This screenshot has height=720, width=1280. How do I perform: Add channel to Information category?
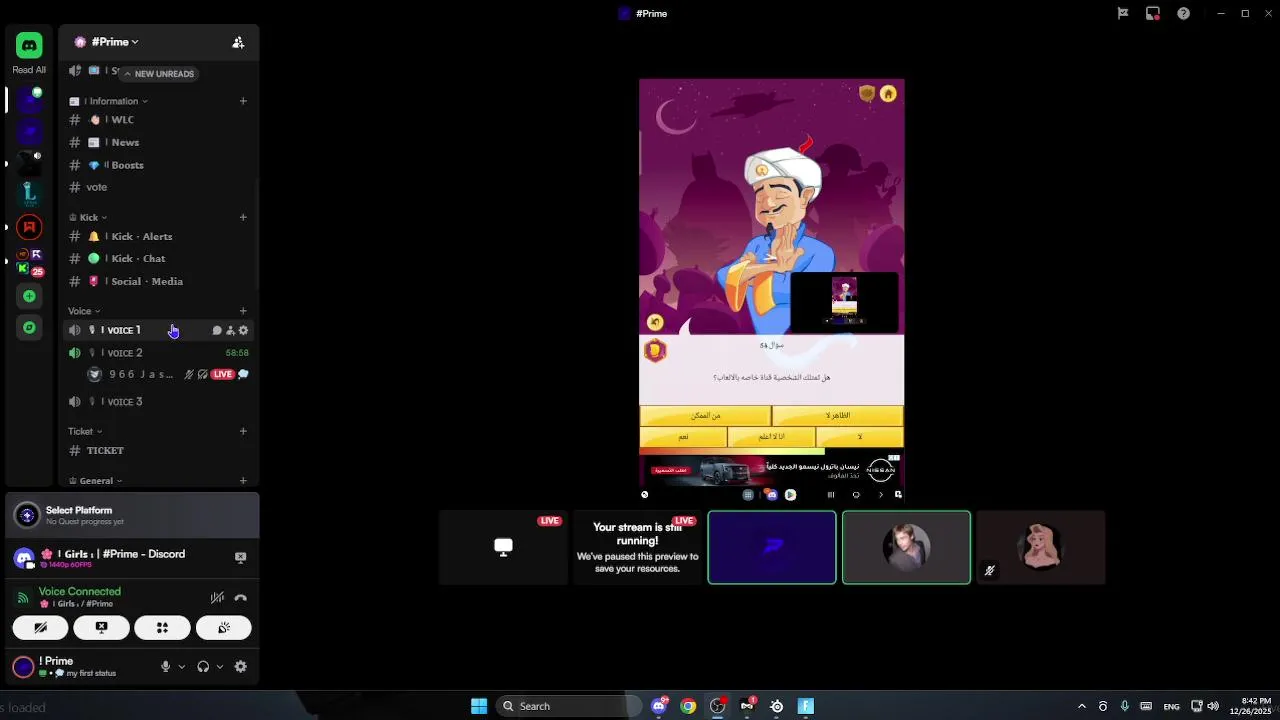click(243, 101)
